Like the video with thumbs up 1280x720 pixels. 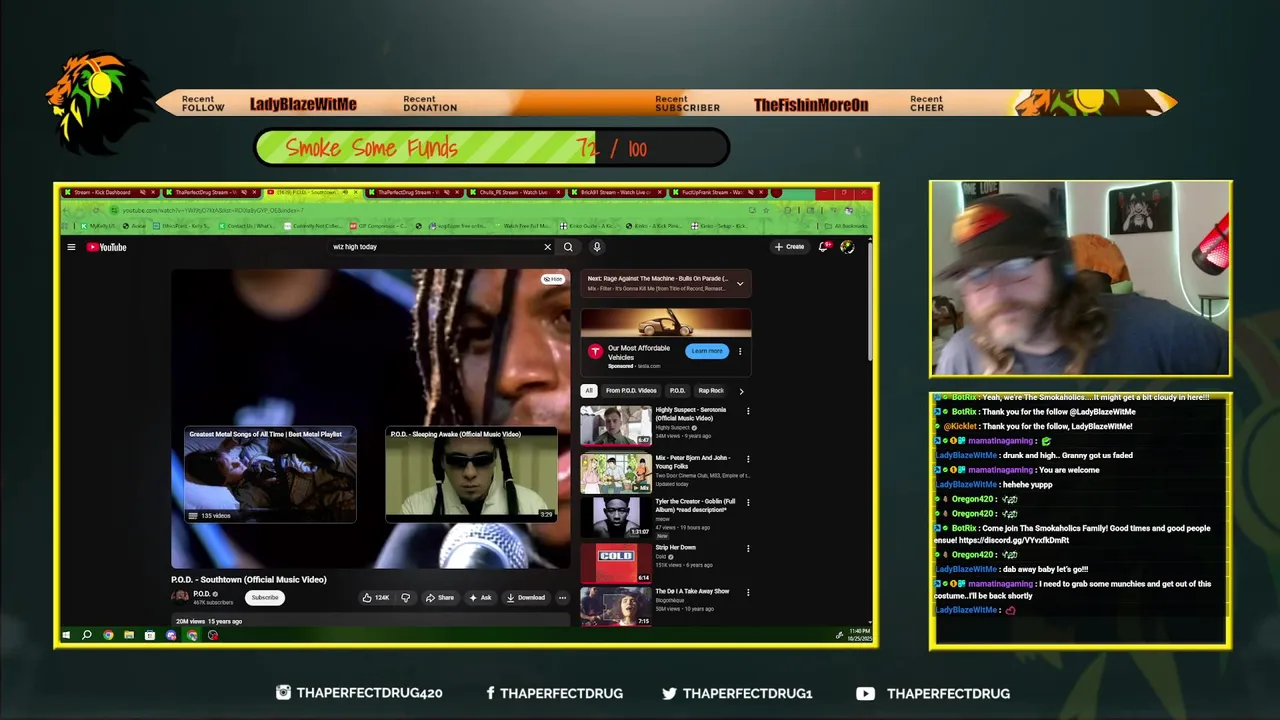coord(376,597)
